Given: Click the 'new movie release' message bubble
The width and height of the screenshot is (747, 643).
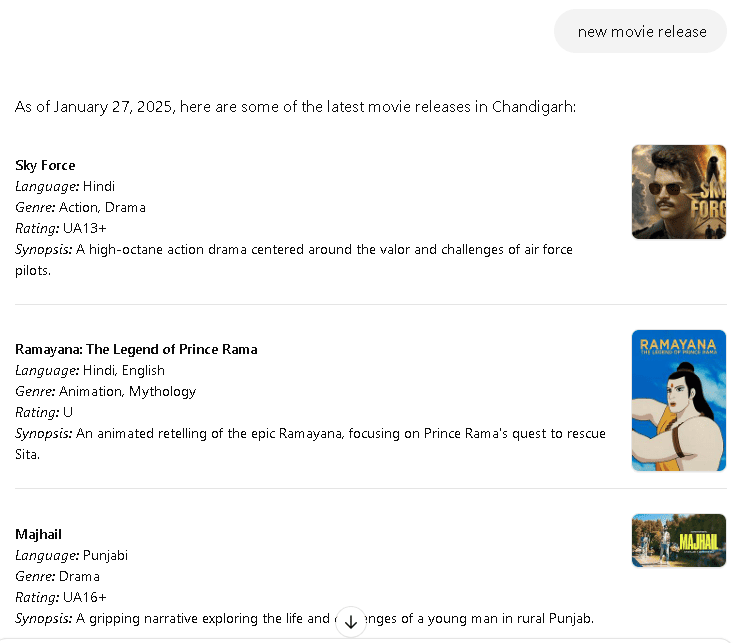Looking at the screenshot, I should tap(641, 31).
